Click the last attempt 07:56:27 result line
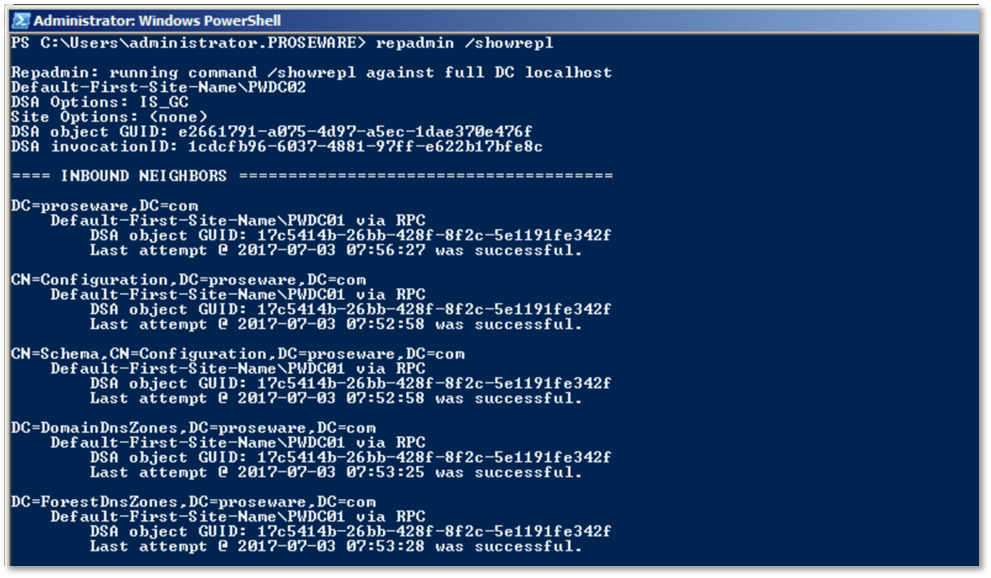991x578 pixels. (x=335, y=250)
